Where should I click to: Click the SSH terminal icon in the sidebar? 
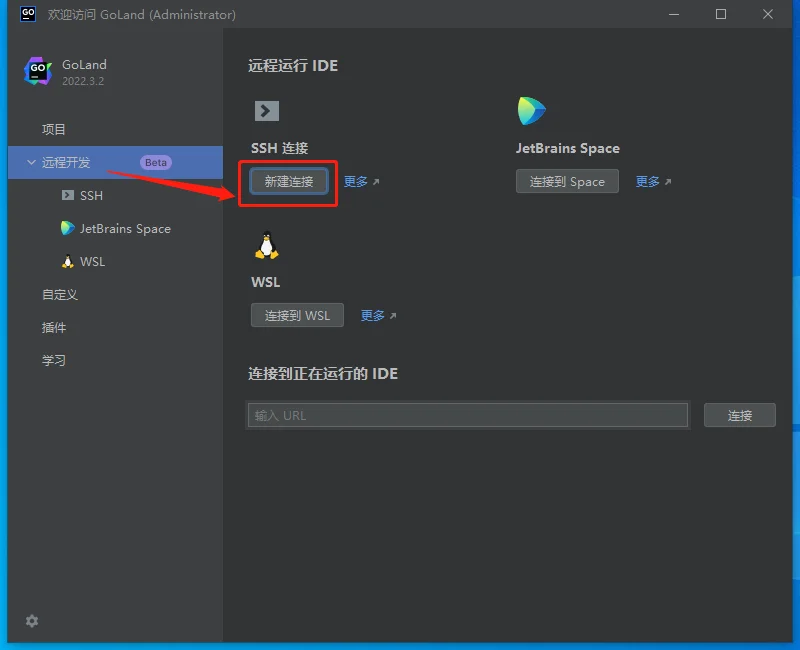click(x=67, y=195)
